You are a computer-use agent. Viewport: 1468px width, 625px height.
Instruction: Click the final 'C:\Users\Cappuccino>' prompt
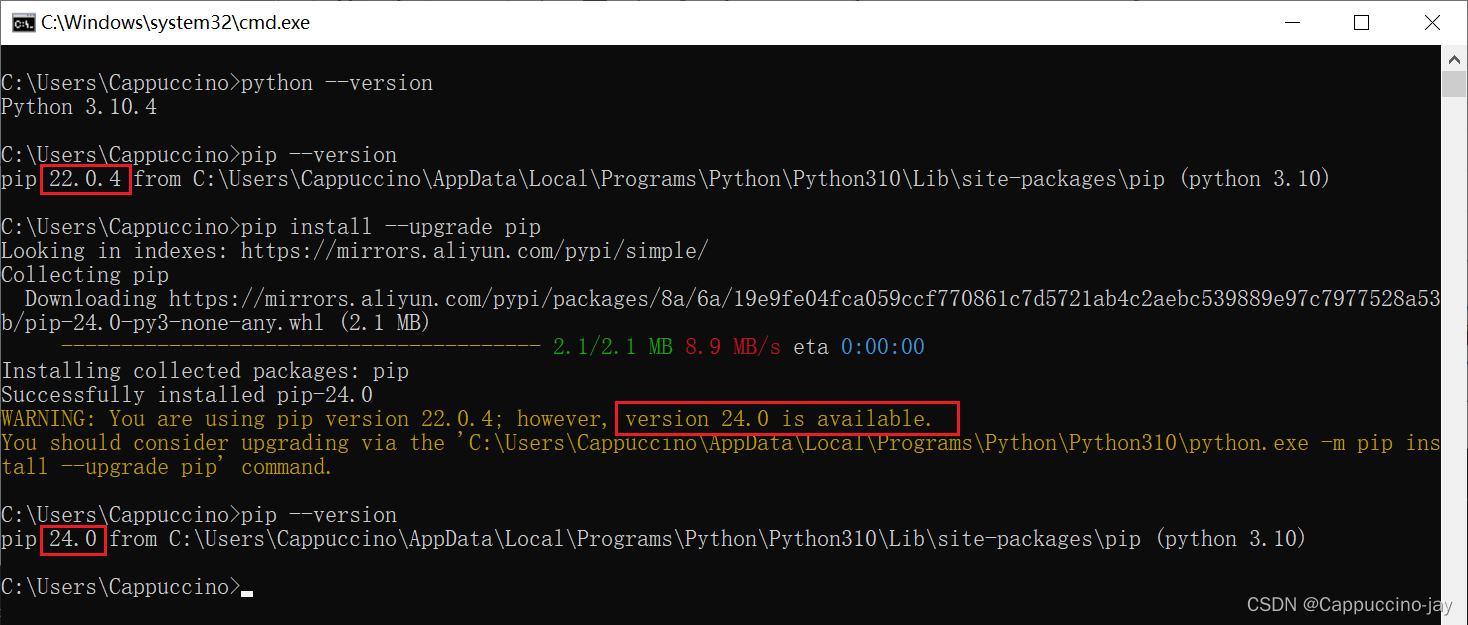click(121, 587)
